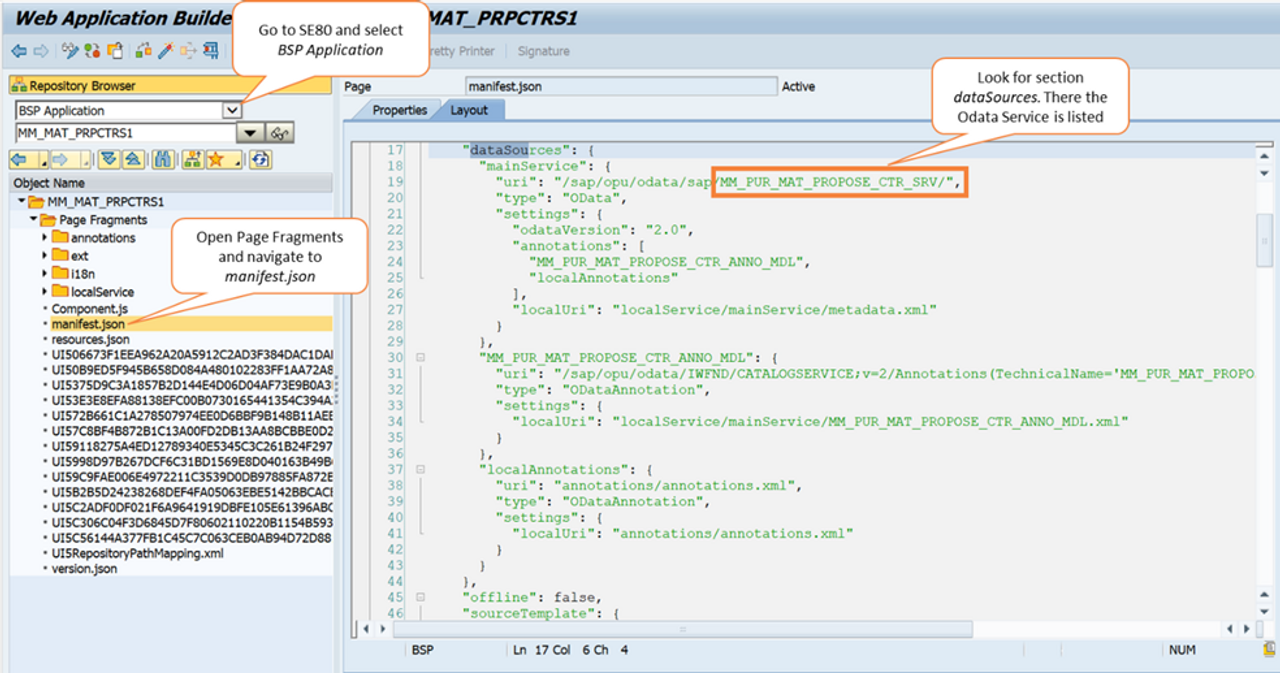Run the Check syntax icon
This screenshot has width=1280, height=673.
coord(143,50)
